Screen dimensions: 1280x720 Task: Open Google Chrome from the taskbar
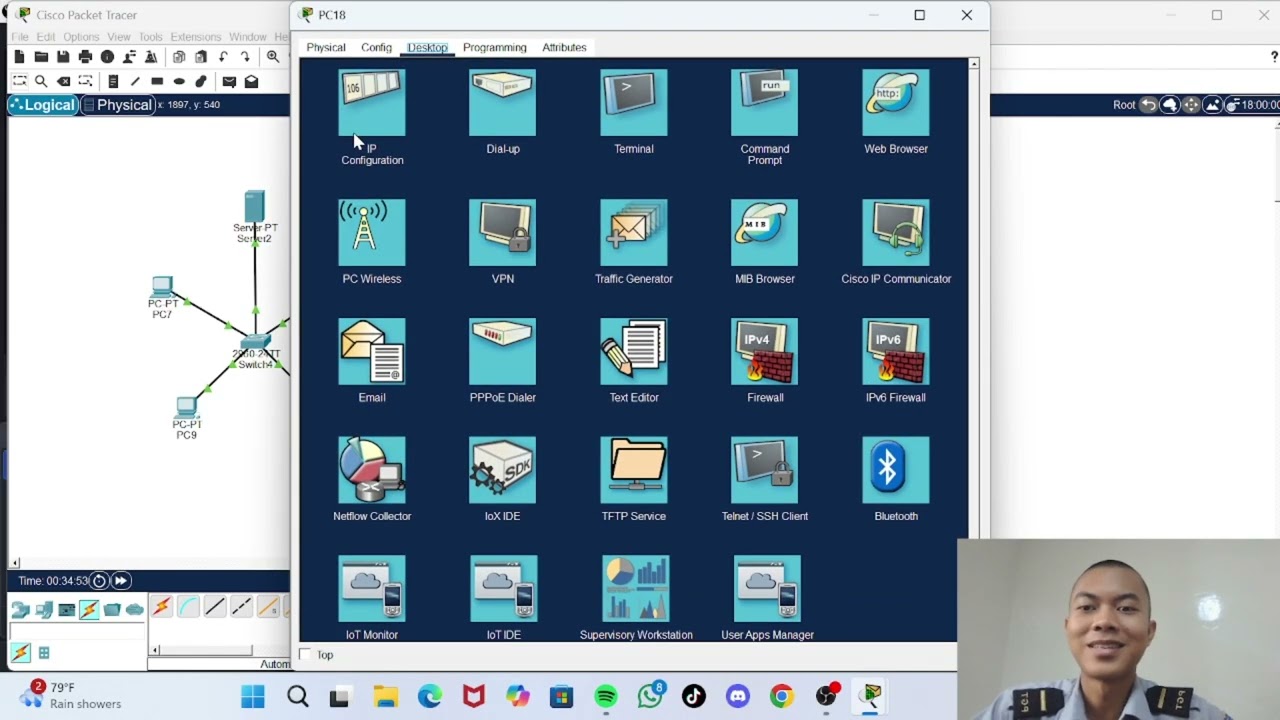(x=782, y=696)
